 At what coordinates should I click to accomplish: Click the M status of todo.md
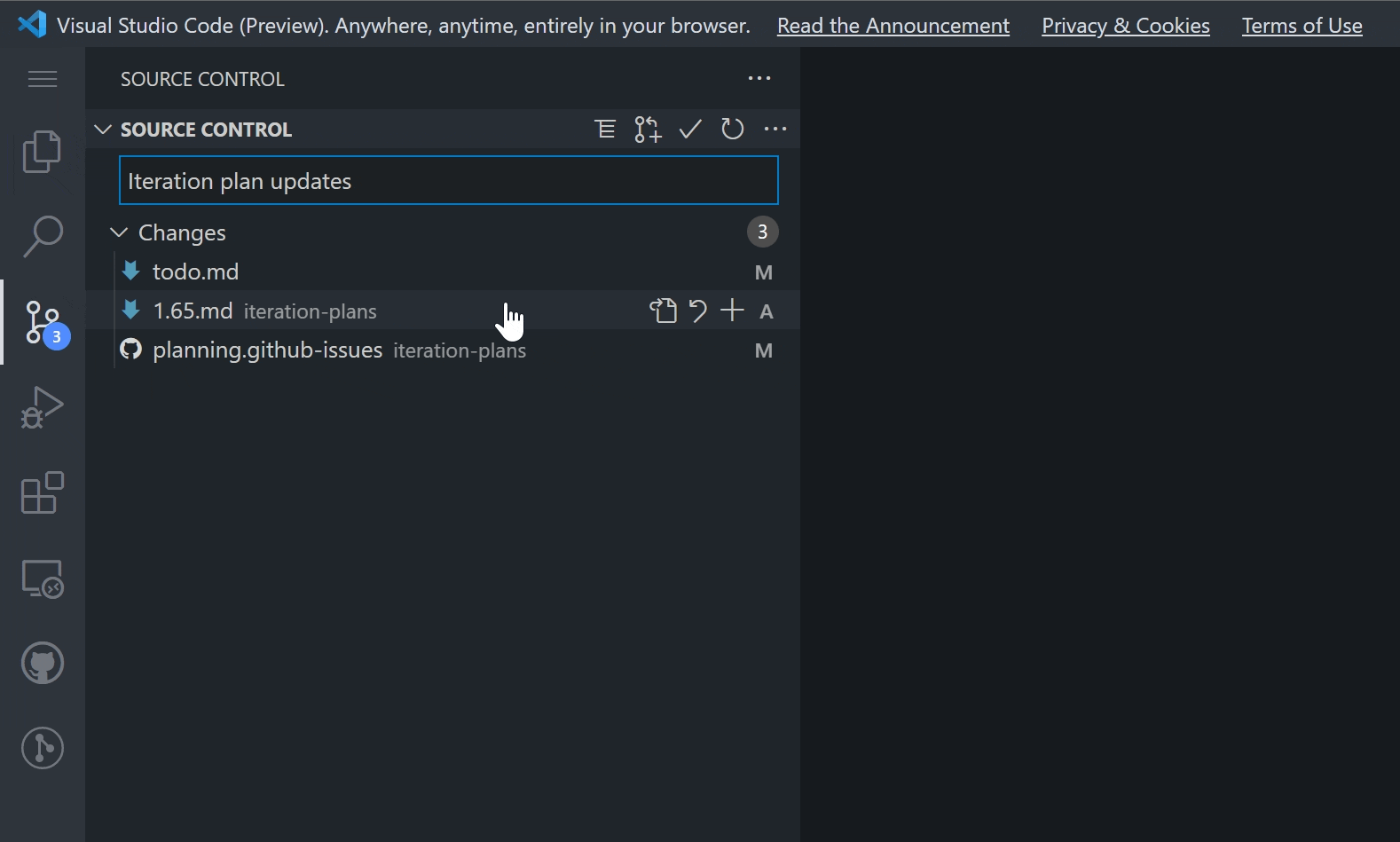[x=764, y=272]
